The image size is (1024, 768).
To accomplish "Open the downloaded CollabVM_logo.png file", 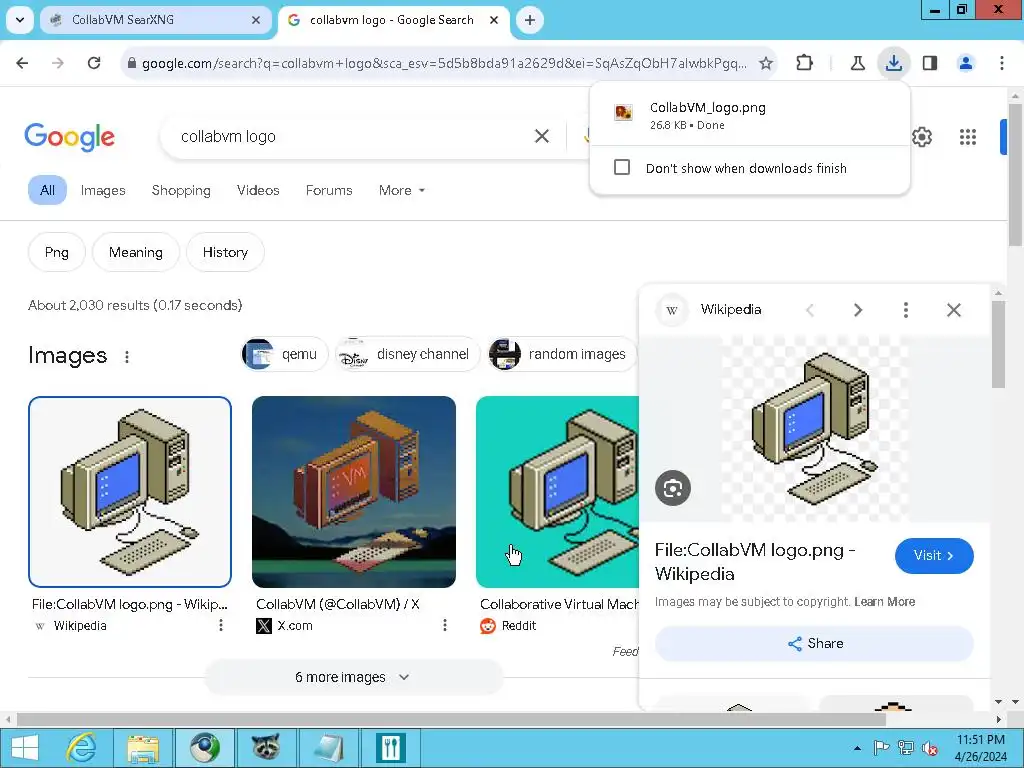I will tap(749, 114).
